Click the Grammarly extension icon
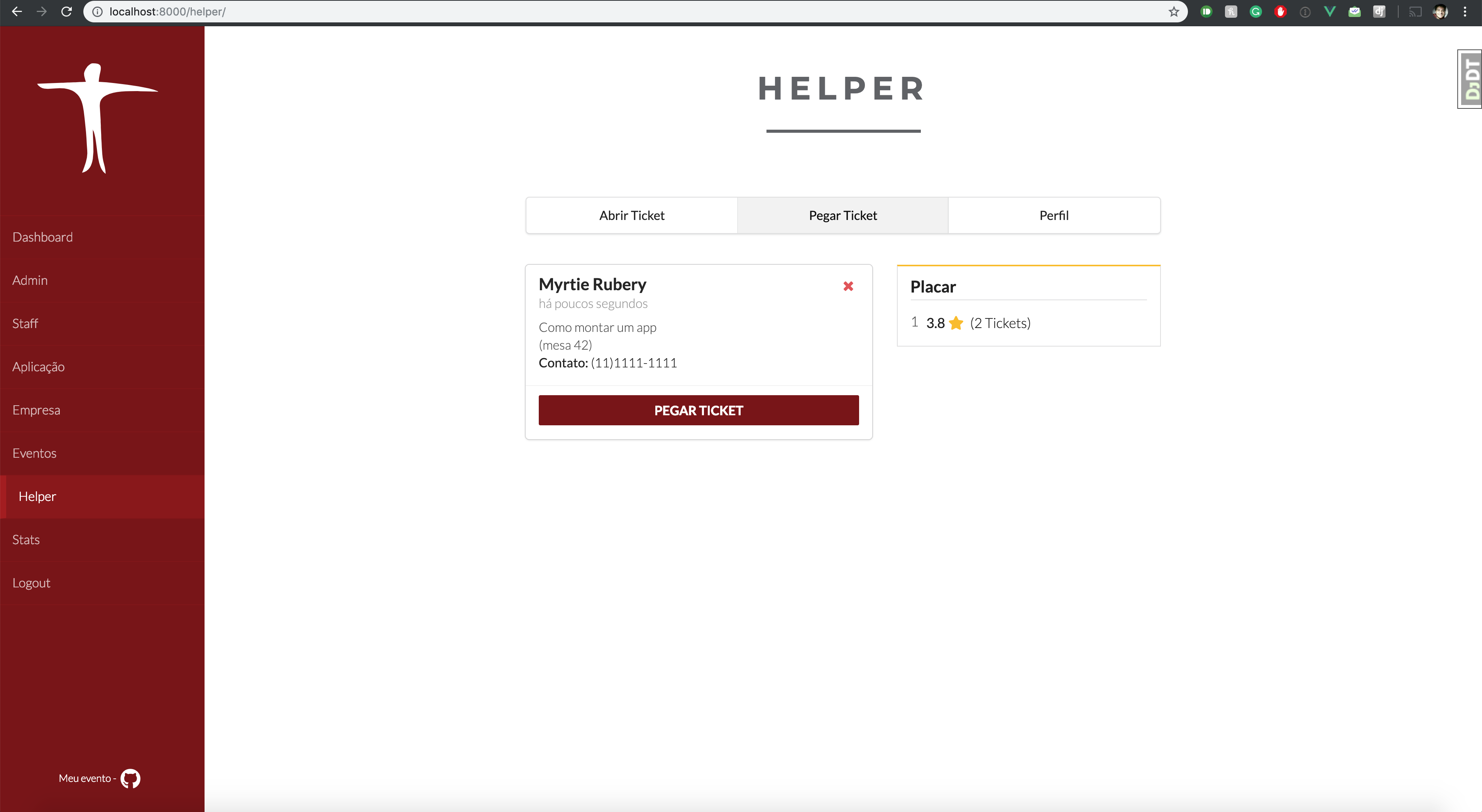The image size is (1482, 812). pyautogui.click(x=1256, y=12)
